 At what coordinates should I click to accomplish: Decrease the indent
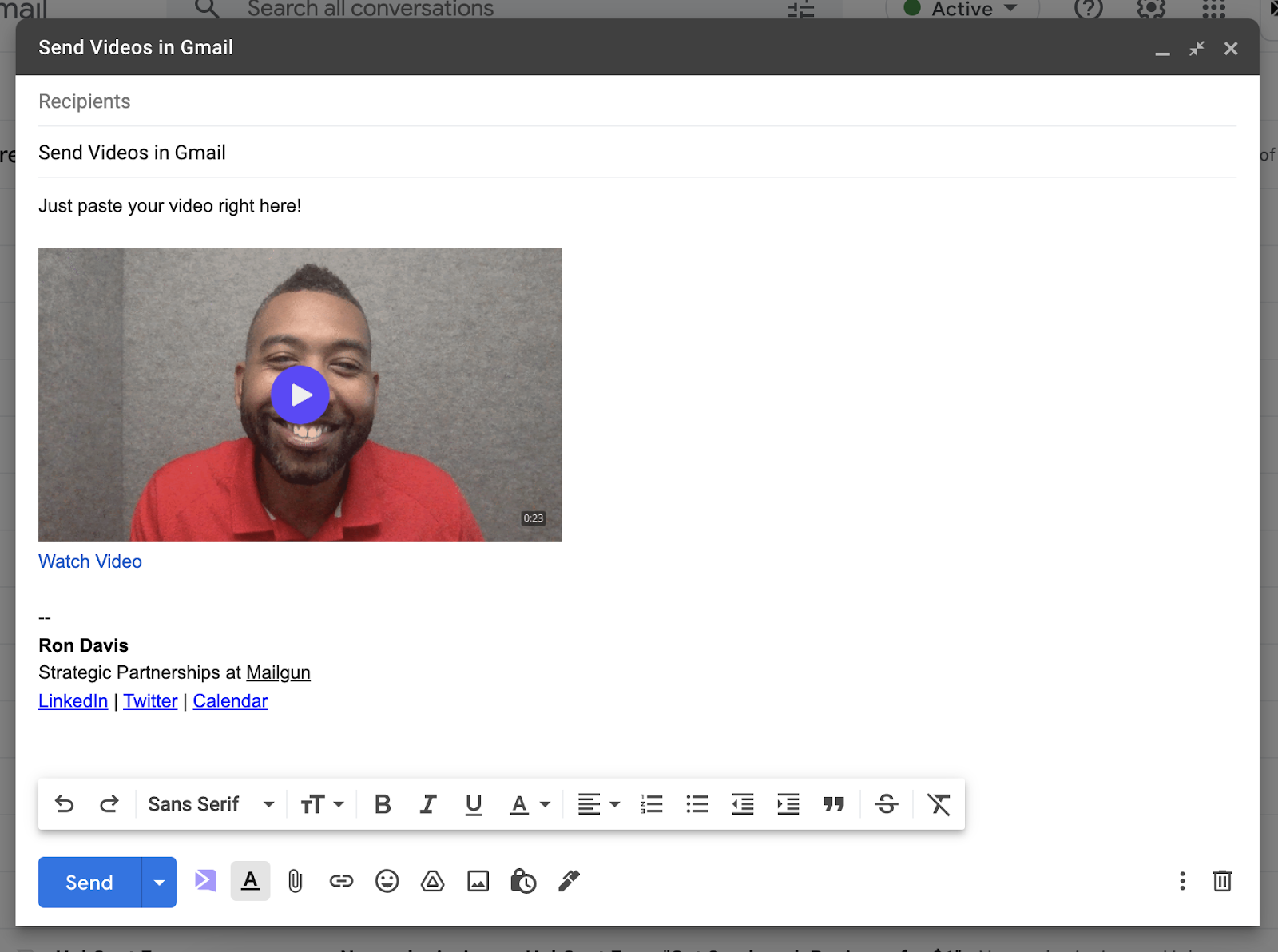[743, 804]
